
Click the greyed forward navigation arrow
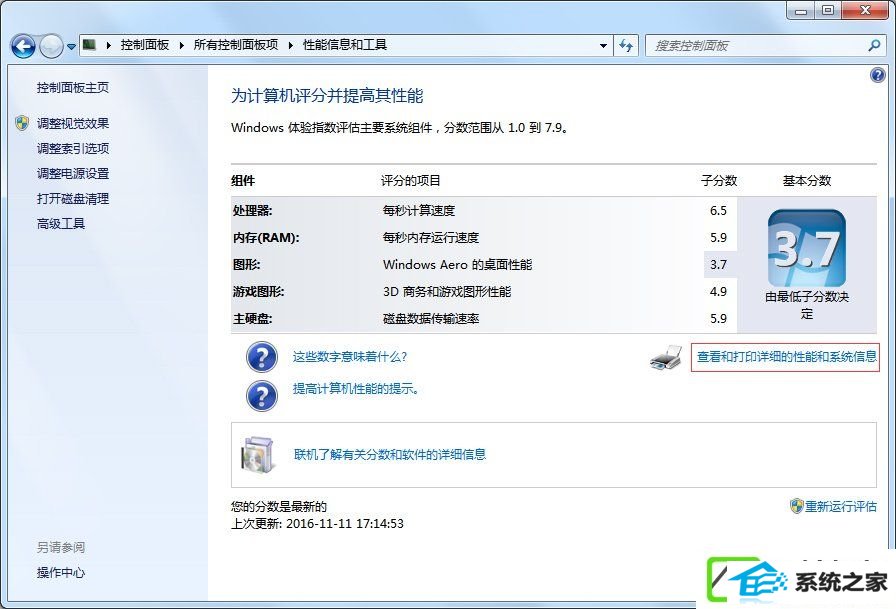51,46
